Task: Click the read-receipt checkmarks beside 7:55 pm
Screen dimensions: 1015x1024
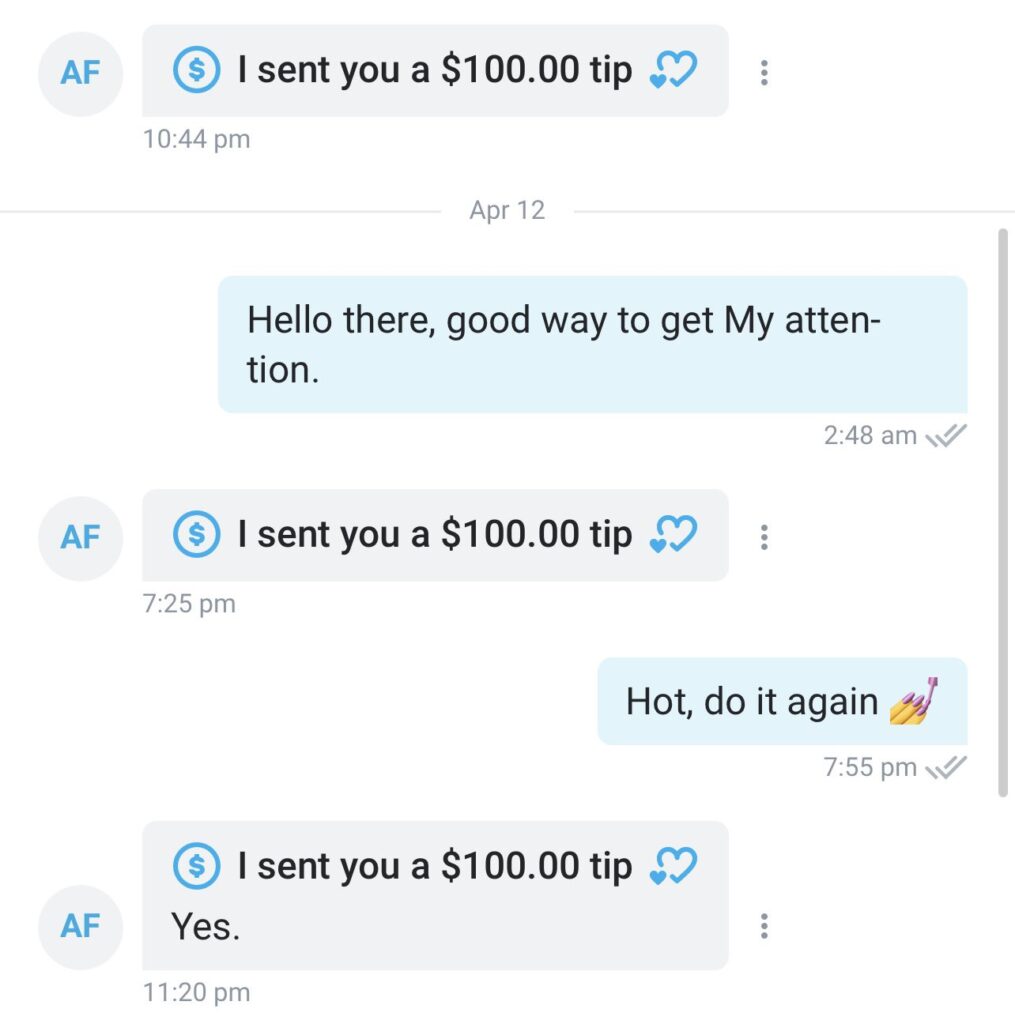Action: (x=946, y=768)
